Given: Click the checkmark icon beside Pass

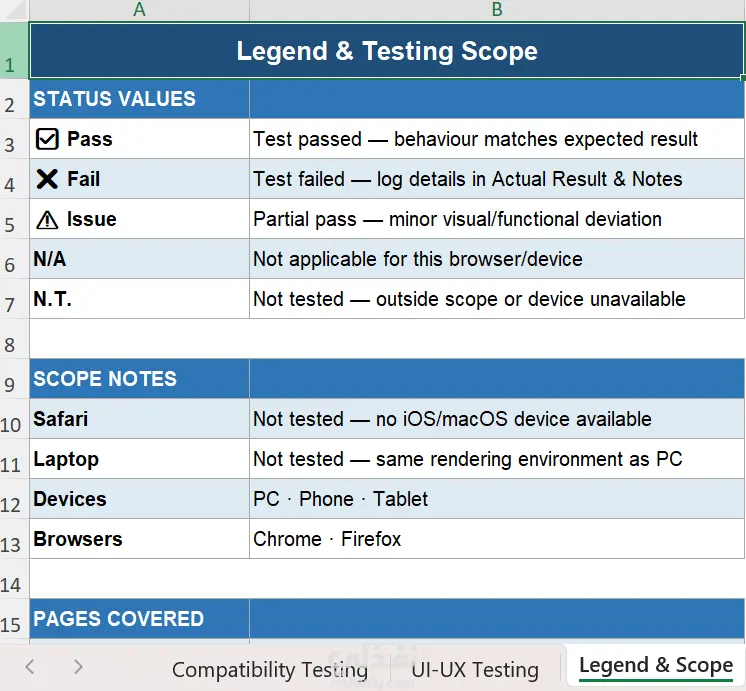Looking at the screenshot, I should [x=47, y=139].
